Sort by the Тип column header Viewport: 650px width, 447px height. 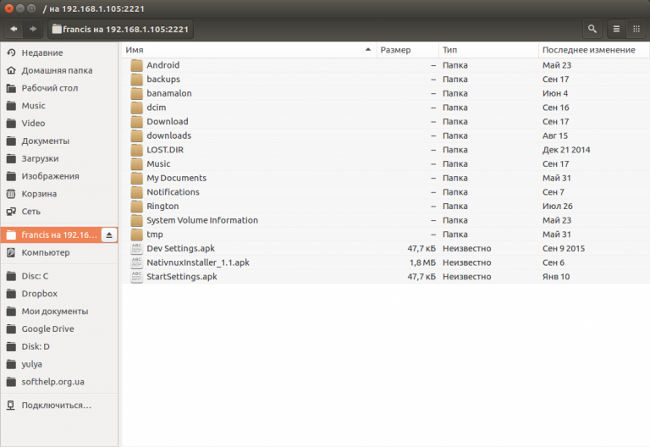coord(488,50)
